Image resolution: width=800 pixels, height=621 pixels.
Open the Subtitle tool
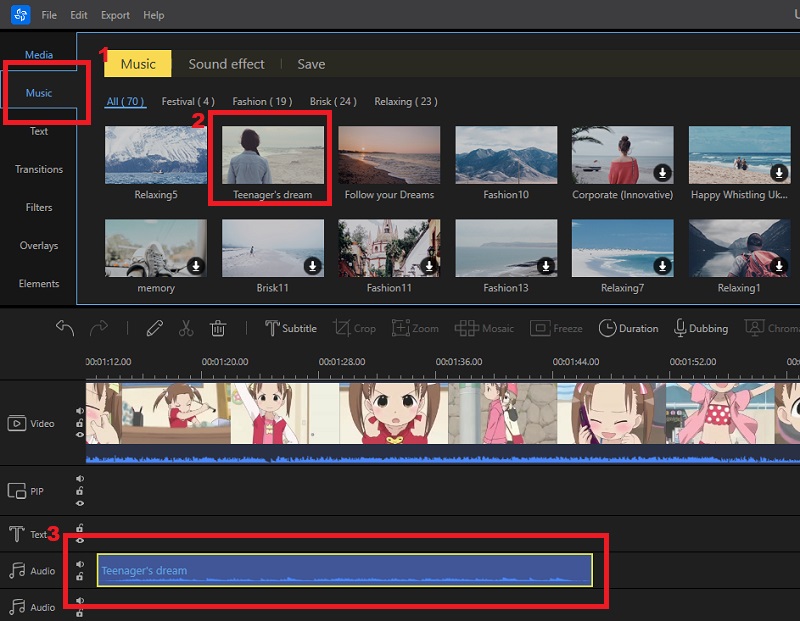290,328
